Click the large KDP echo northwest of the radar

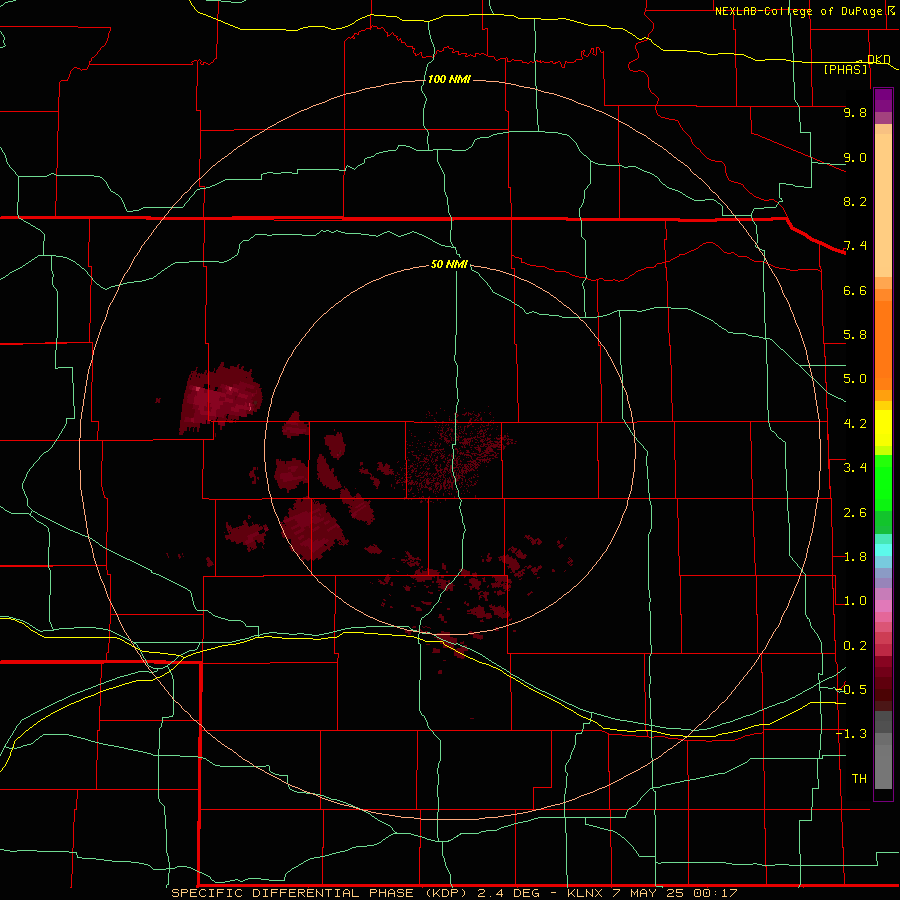pyautogui.click(x=221, y=397)
